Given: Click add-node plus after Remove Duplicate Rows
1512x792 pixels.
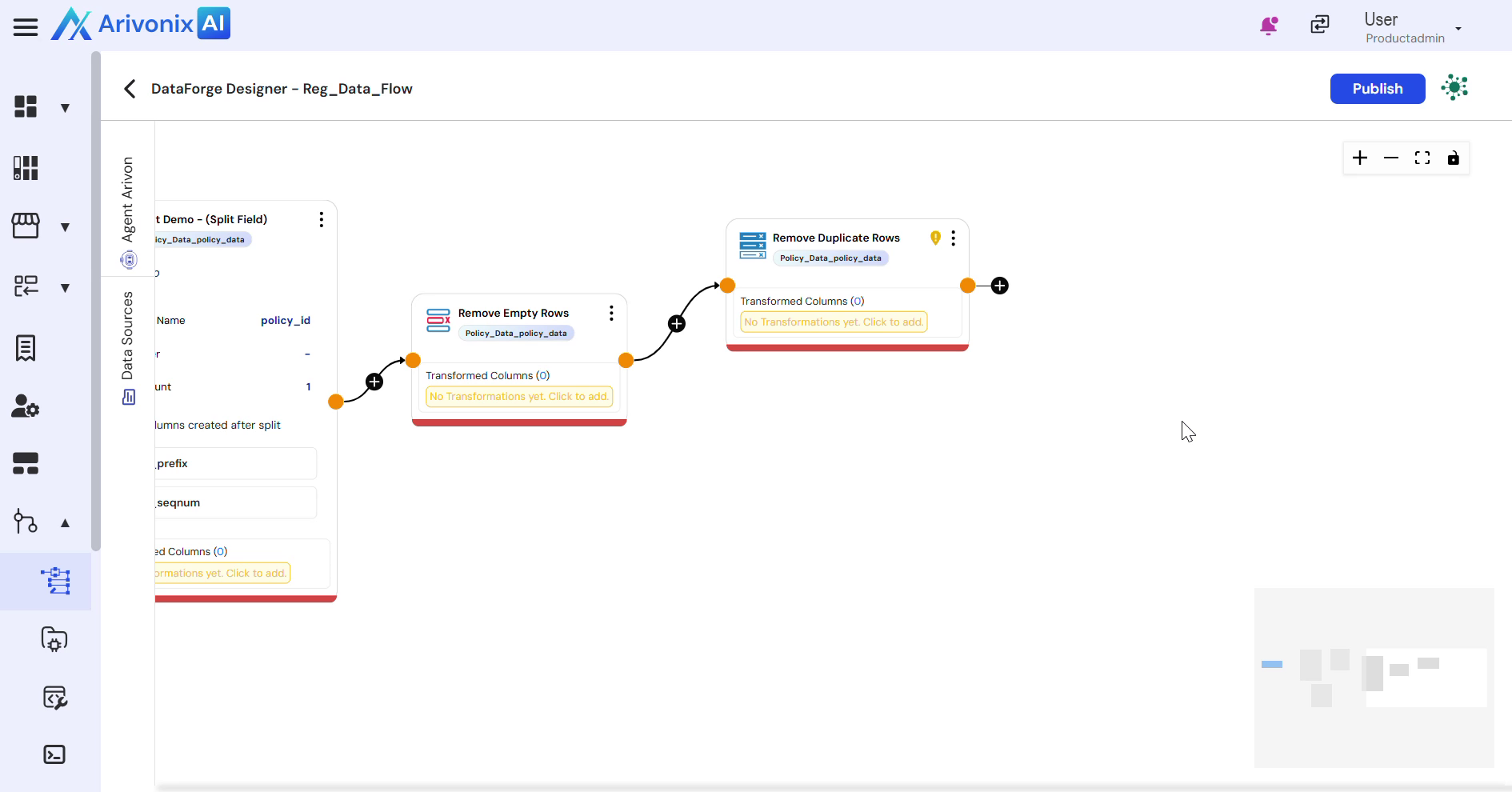Looking at the screenshot, I should point(999,286).
